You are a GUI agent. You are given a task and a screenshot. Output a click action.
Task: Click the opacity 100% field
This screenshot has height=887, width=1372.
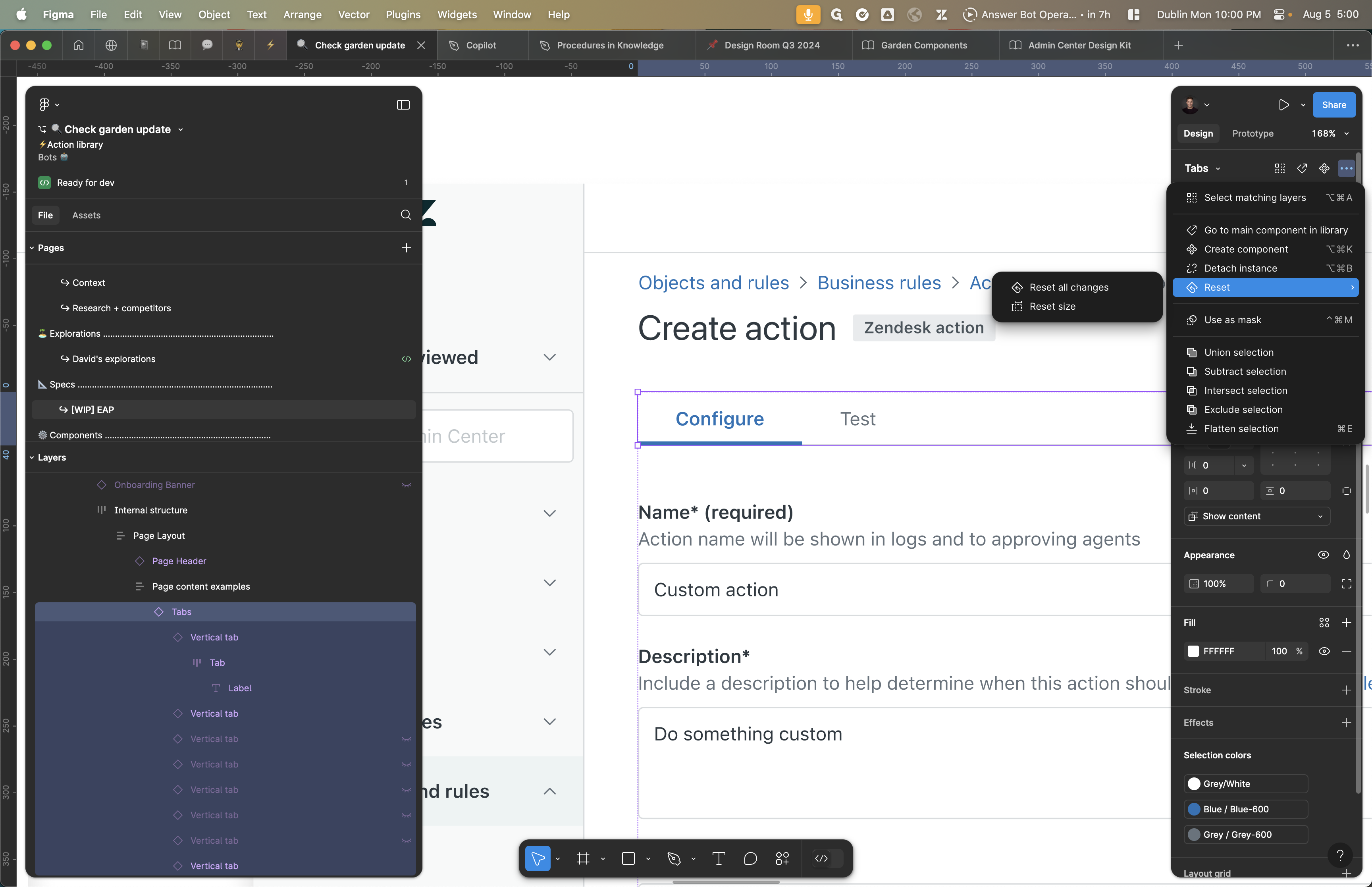(x=1219, y=584)
